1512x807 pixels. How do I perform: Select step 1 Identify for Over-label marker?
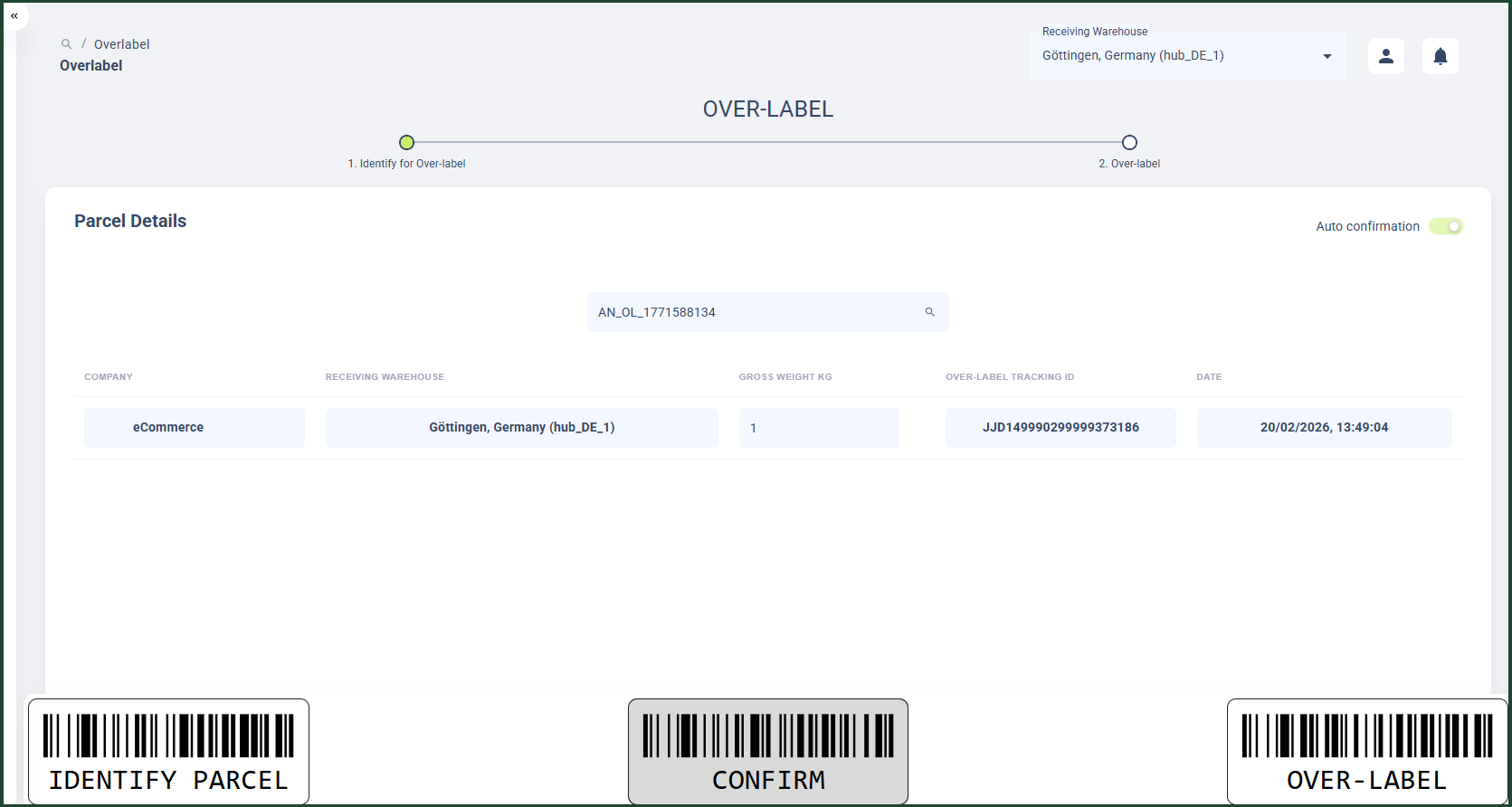407,142
